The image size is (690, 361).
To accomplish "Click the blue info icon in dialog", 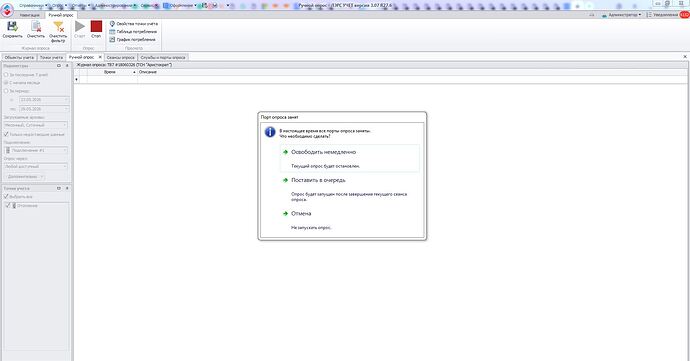I will 270,132.
